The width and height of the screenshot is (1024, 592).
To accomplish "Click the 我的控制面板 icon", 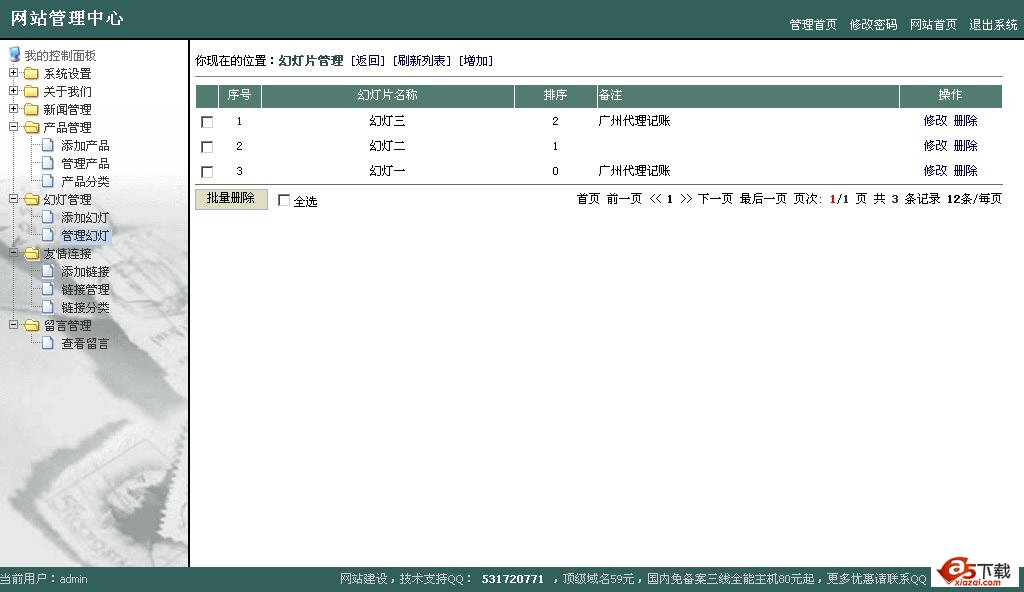I will [14, 54].
